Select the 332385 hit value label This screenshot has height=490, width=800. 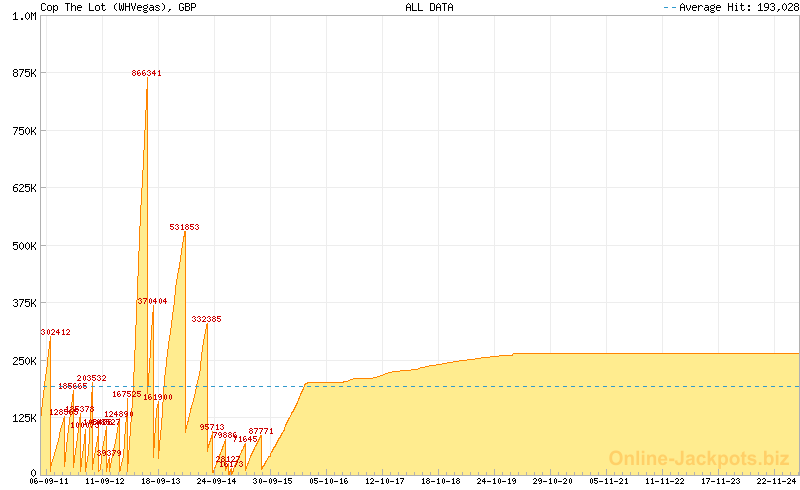pos(206,319)
